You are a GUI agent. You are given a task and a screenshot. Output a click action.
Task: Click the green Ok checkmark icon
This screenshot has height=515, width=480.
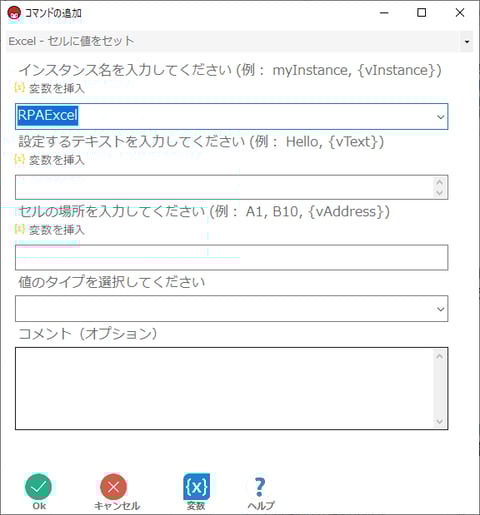pyautogui.click(x=38, y=487)
